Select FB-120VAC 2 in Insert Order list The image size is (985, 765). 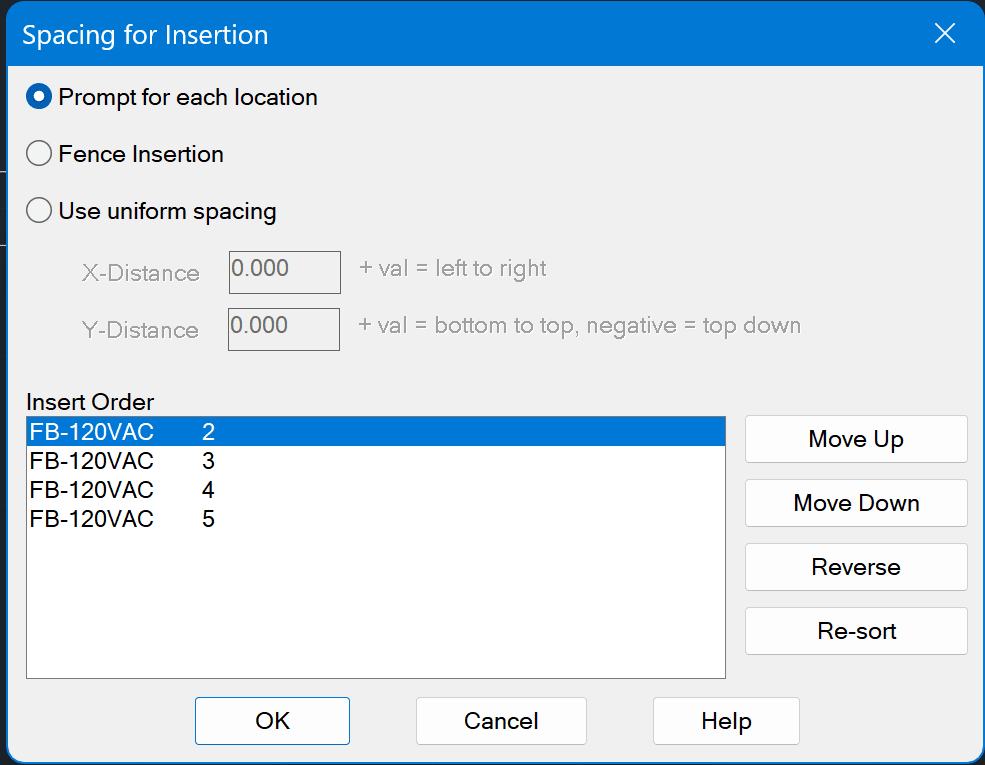pos(376,431)
